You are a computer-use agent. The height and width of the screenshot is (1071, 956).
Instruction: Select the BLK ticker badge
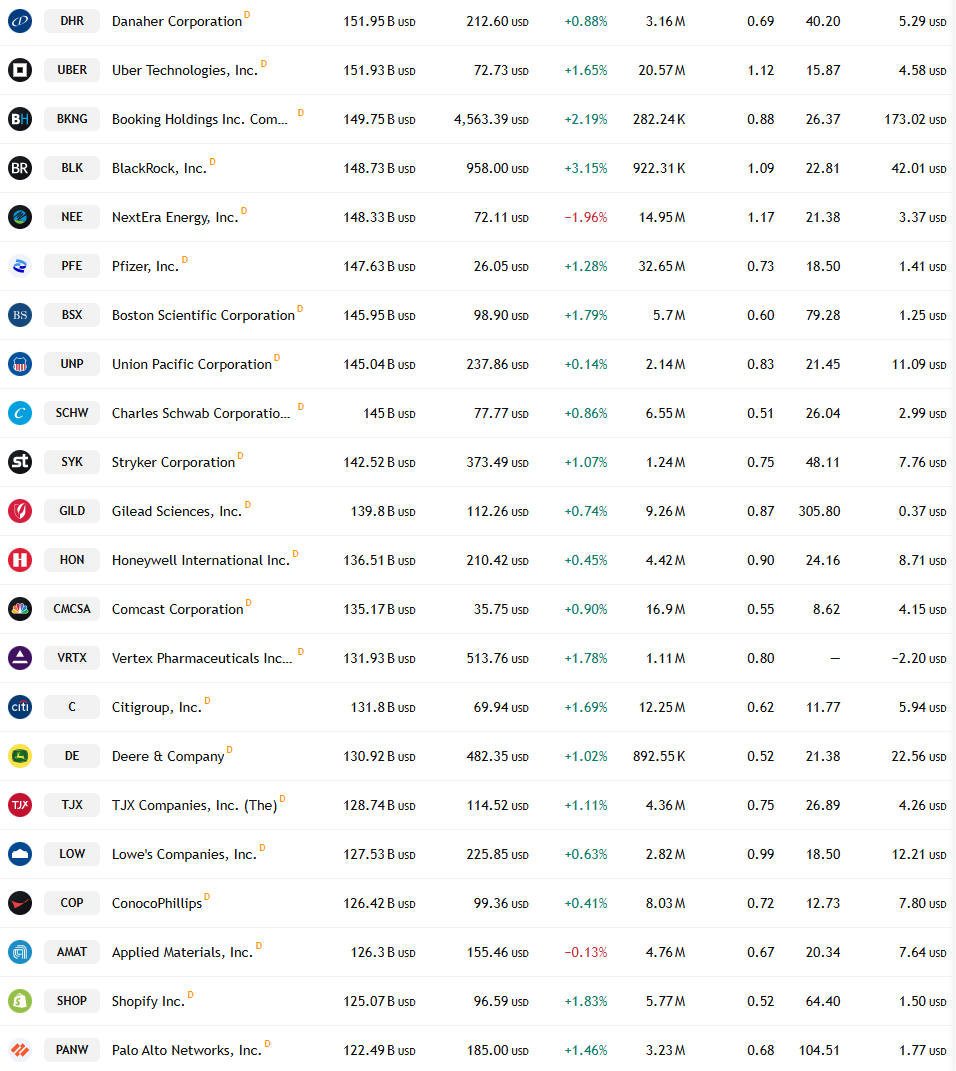pyautogui.click(x=72, y=168)
